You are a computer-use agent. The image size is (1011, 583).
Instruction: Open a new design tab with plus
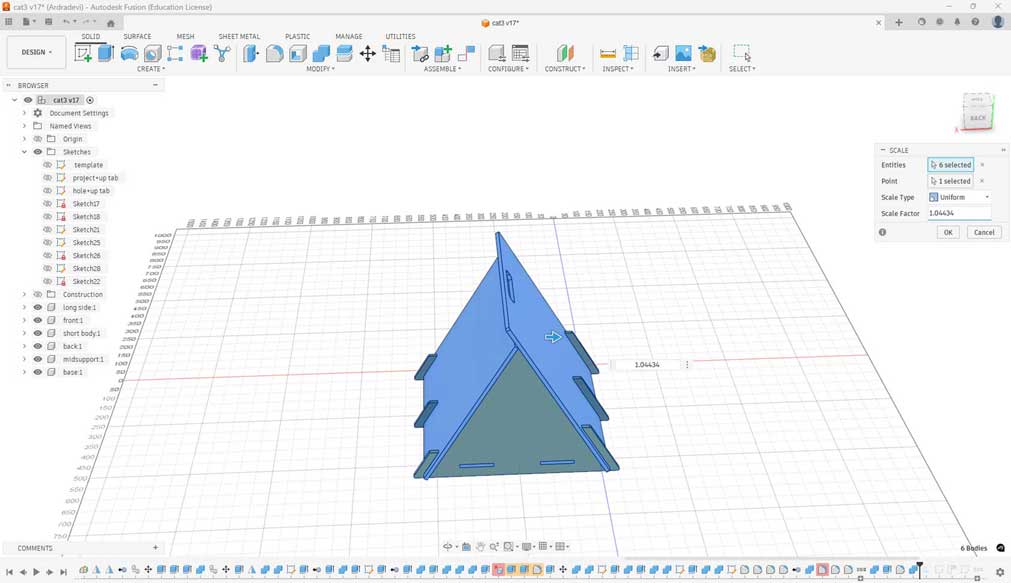point(899,22)
